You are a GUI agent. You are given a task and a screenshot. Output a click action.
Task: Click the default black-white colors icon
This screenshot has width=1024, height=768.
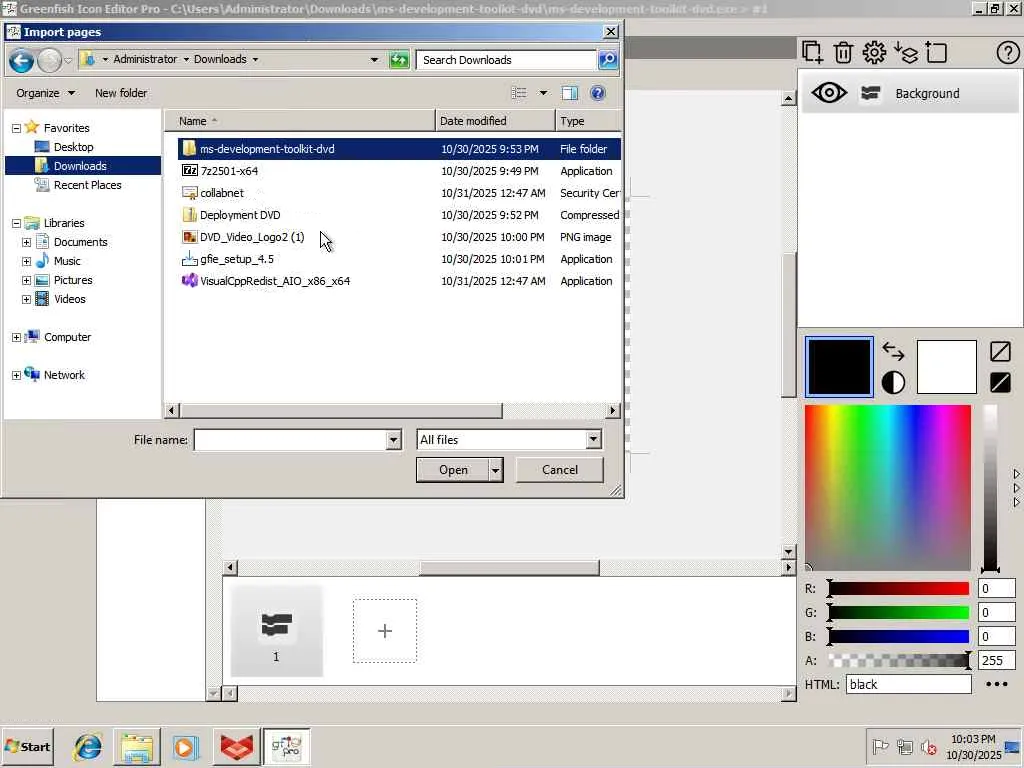(893, 382)
